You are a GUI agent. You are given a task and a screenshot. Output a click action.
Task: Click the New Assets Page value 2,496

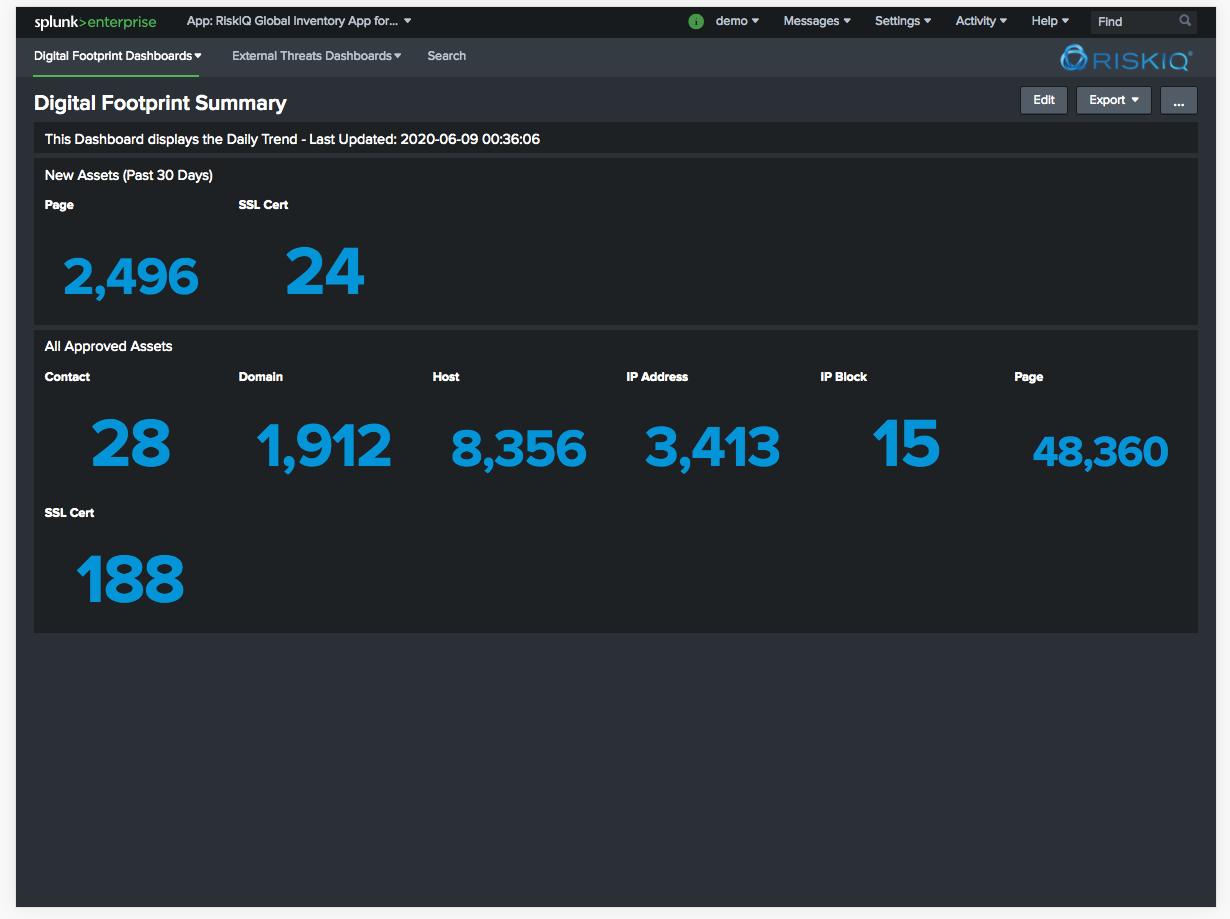[131, 277]
